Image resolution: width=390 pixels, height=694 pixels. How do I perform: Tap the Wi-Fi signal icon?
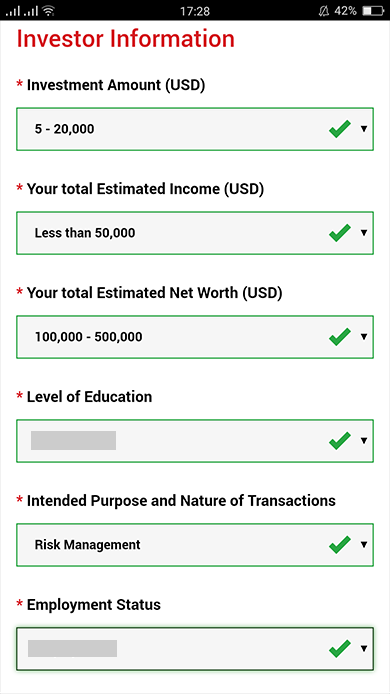[48, 11]
